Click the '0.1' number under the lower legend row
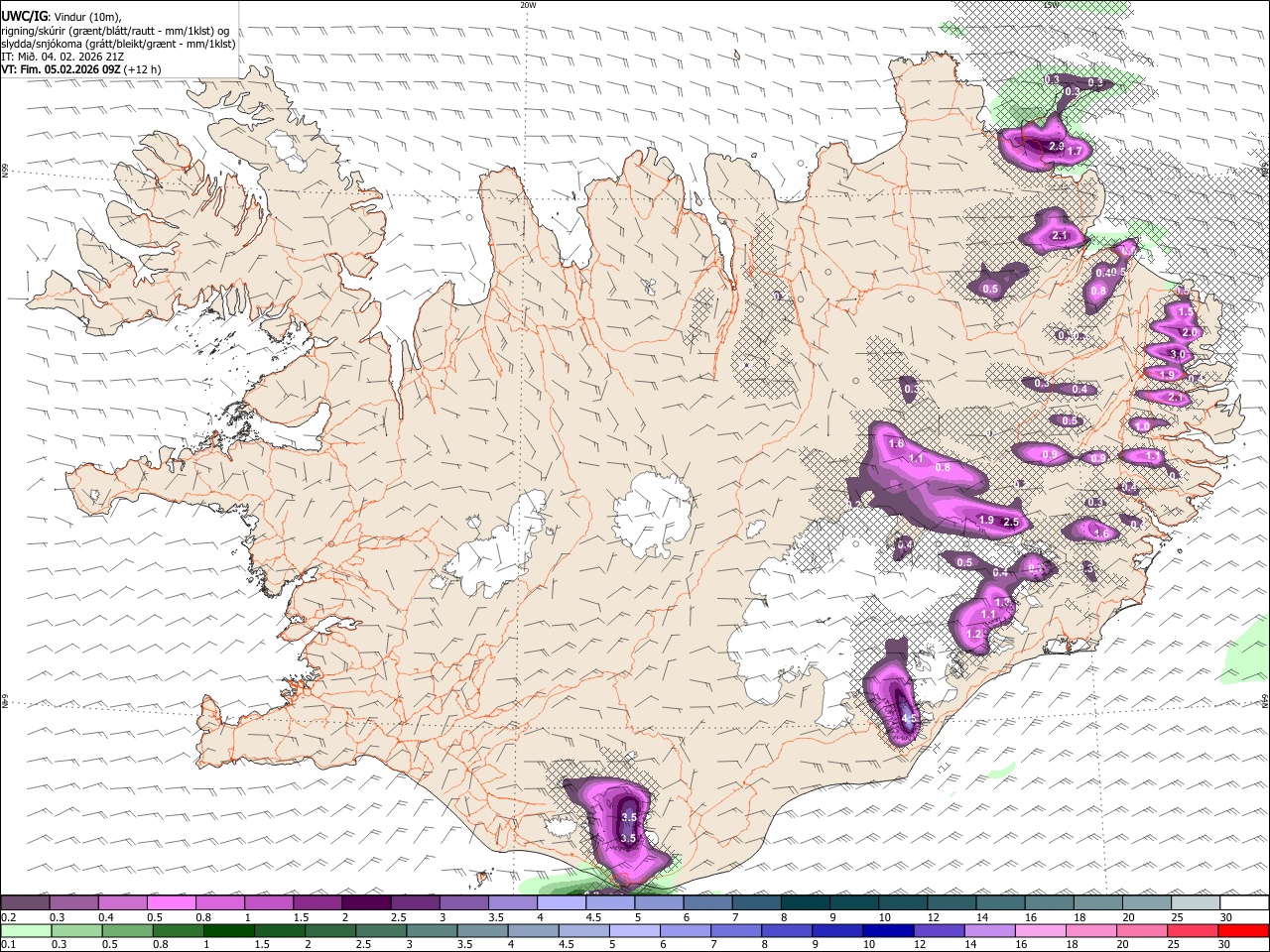Image resolution: width=1270 pixels, height=952 pixels. tap(9, 945)
